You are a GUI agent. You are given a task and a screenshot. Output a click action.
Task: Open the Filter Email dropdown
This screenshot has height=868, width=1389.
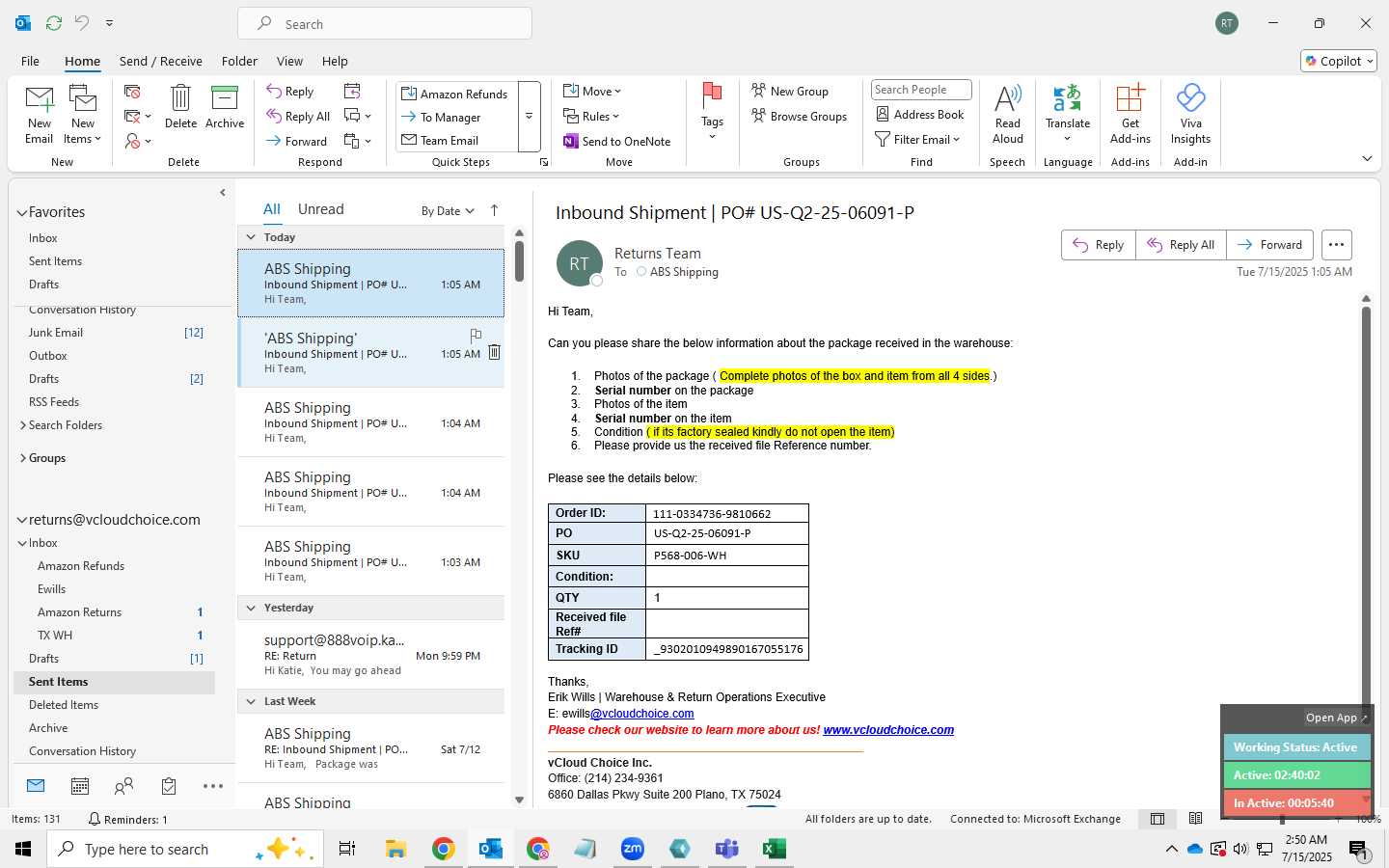click(x=917, y=139)
